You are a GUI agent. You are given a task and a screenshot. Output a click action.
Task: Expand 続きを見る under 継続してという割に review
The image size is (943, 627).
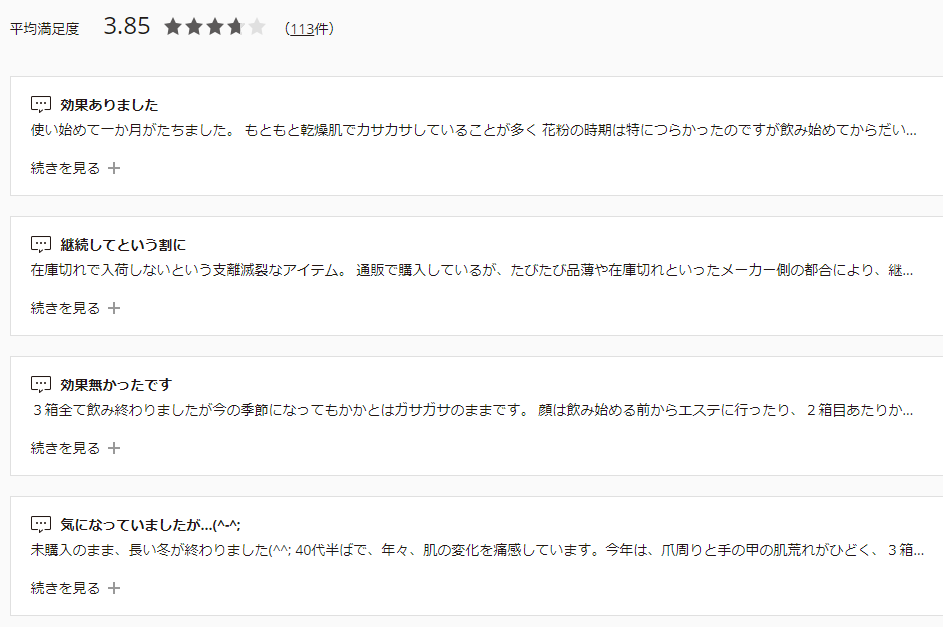(x=75, y=308)
